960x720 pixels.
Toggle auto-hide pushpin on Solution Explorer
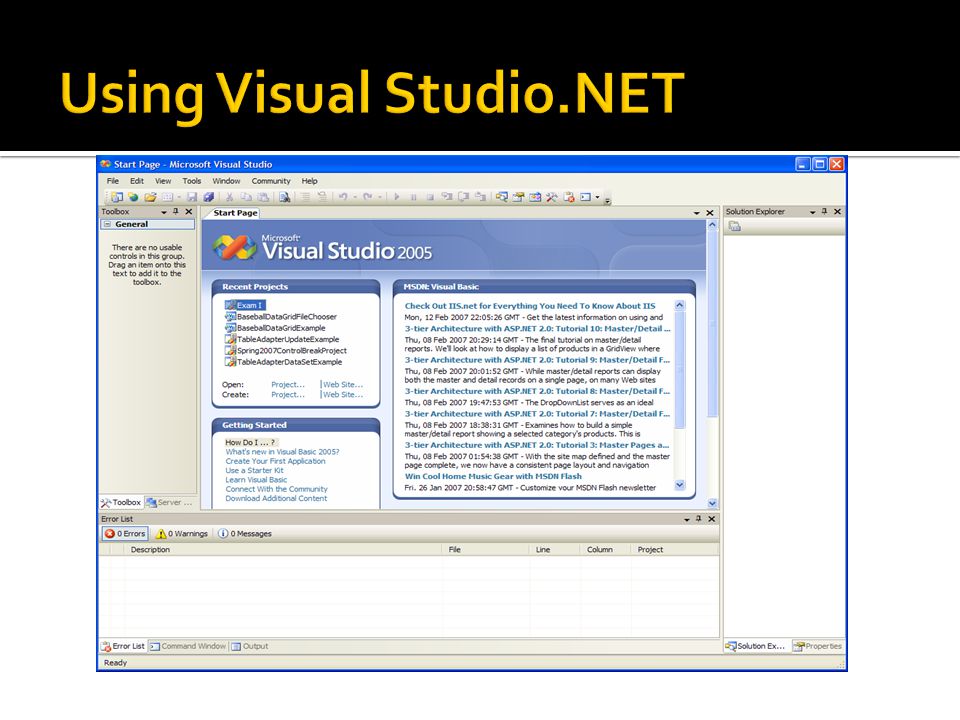click(x=825, y=211)
